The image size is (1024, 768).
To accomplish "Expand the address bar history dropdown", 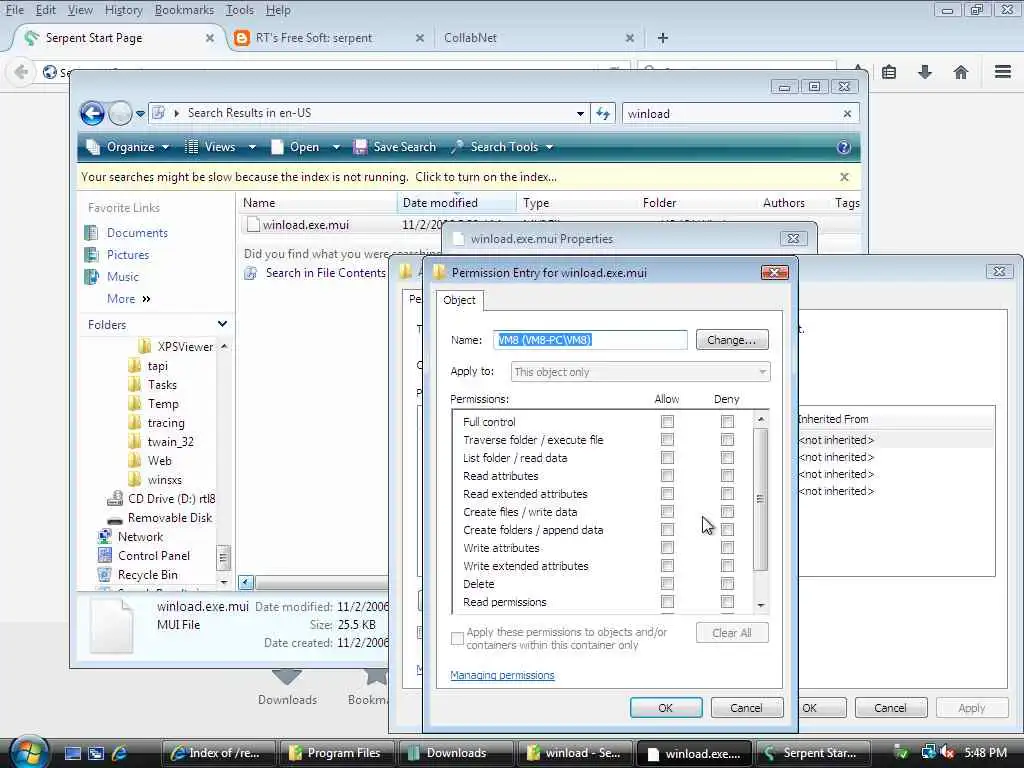I will click(580, 114).
